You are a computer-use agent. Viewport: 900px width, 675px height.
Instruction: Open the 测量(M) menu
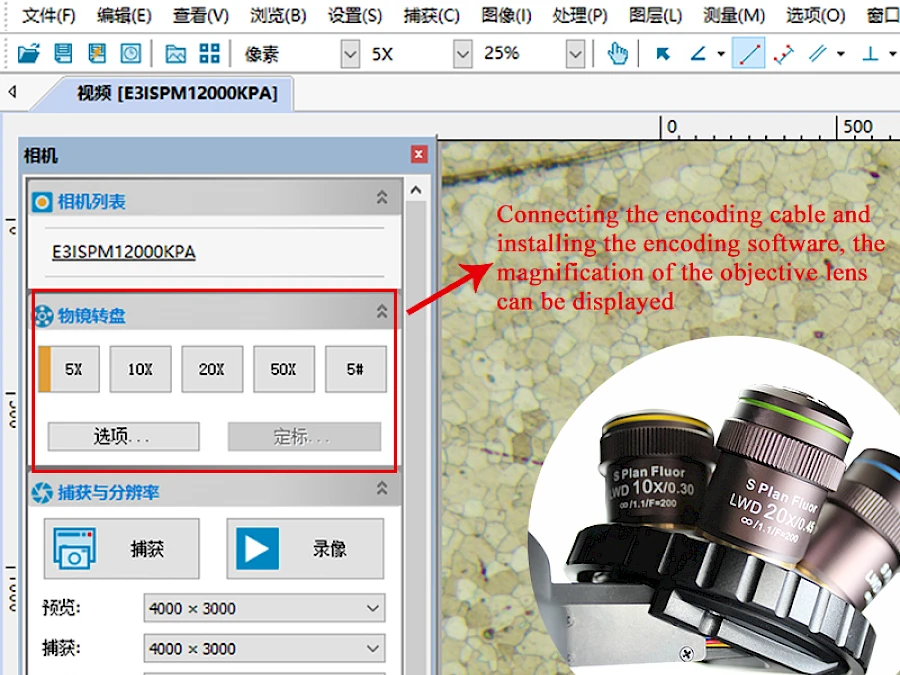click(734, 15)
